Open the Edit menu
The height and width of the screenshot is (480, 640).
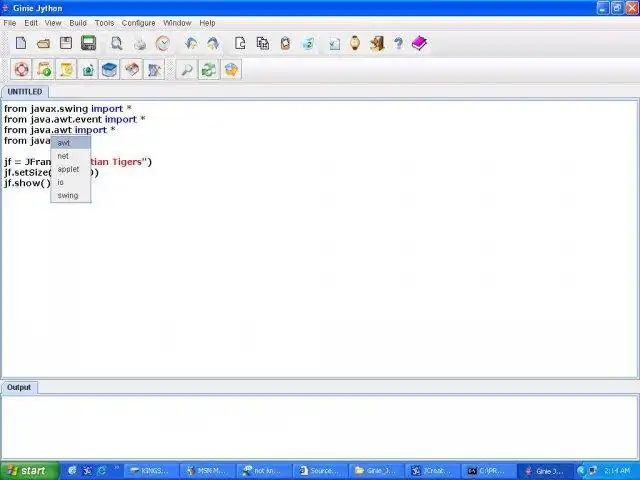(31, 23)
